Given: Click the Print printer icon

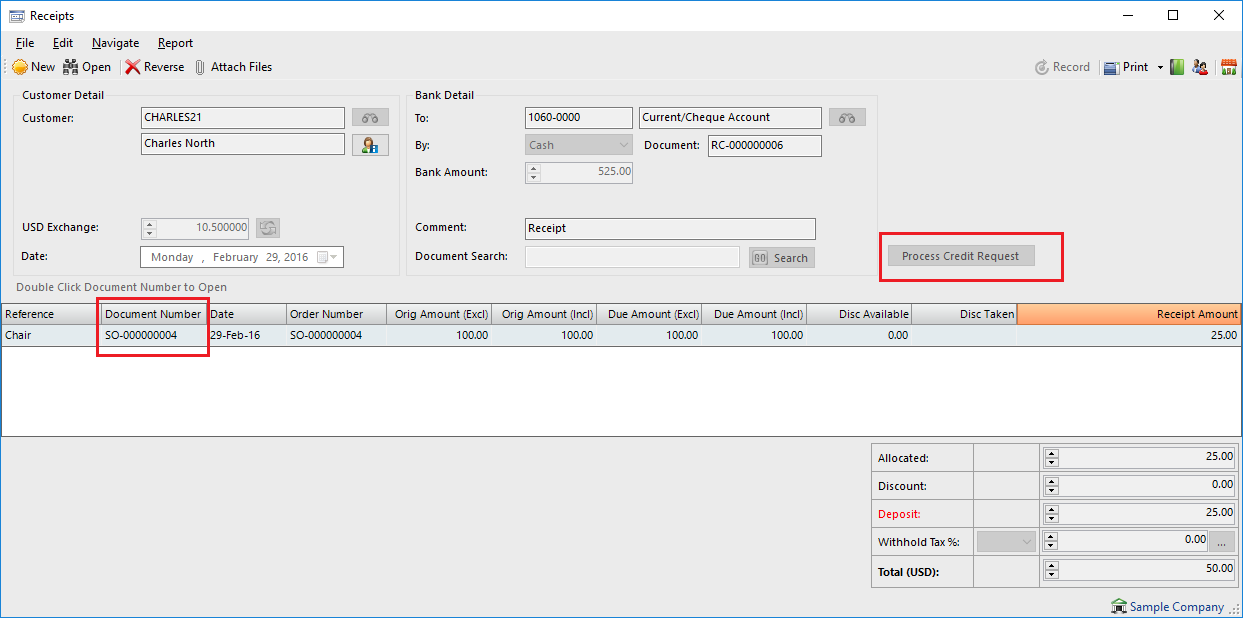Looking at the screenshot, I should 1111,67.
